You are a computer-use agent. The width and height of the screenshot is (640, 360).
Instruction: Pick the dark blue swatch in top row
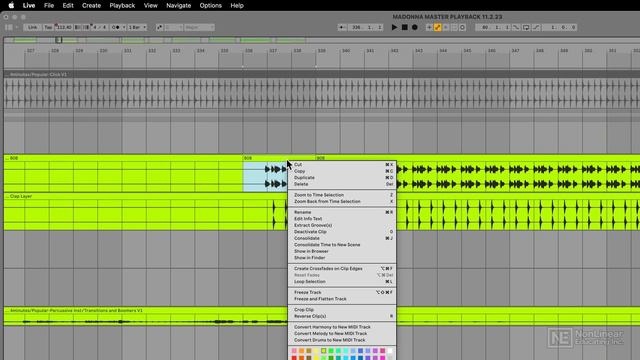360,351
